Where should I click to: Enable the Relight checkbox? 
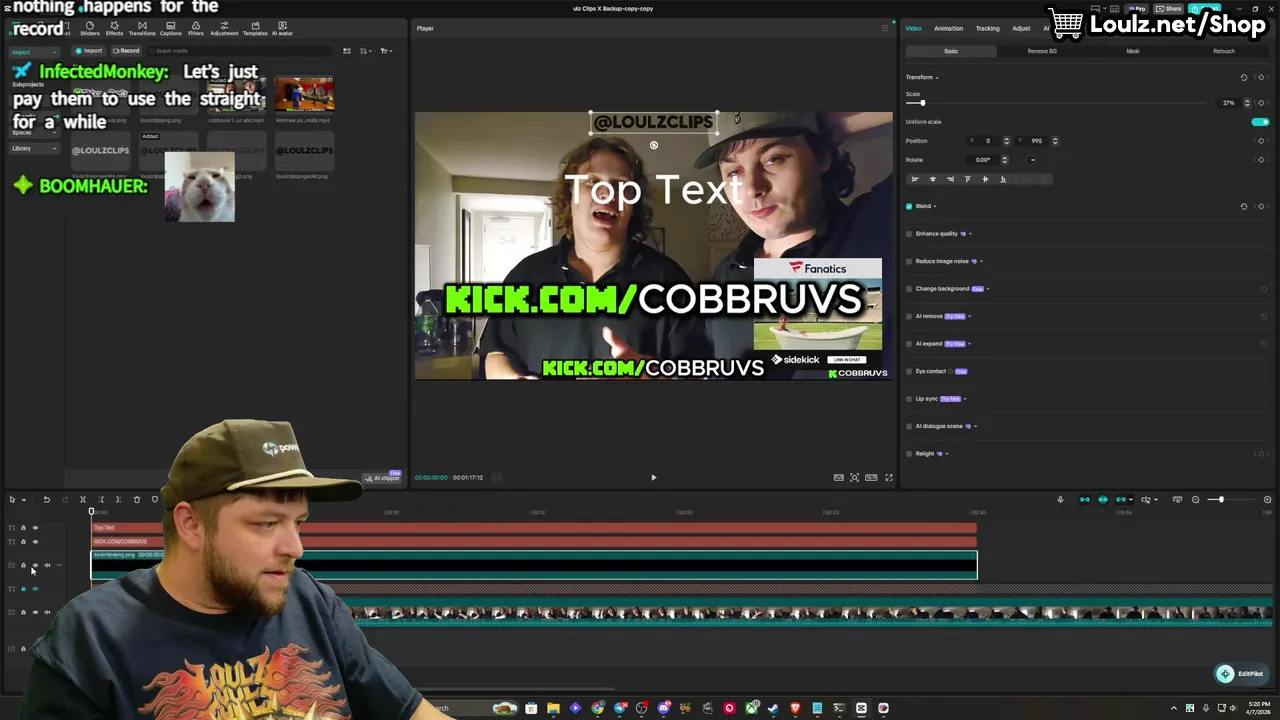coord(909,454)
